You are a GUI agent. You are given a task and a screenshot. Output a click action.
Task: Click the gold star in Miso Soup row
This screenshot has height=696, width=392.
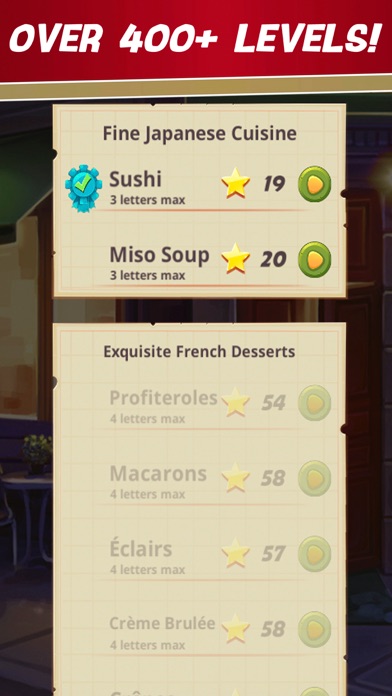236,258
